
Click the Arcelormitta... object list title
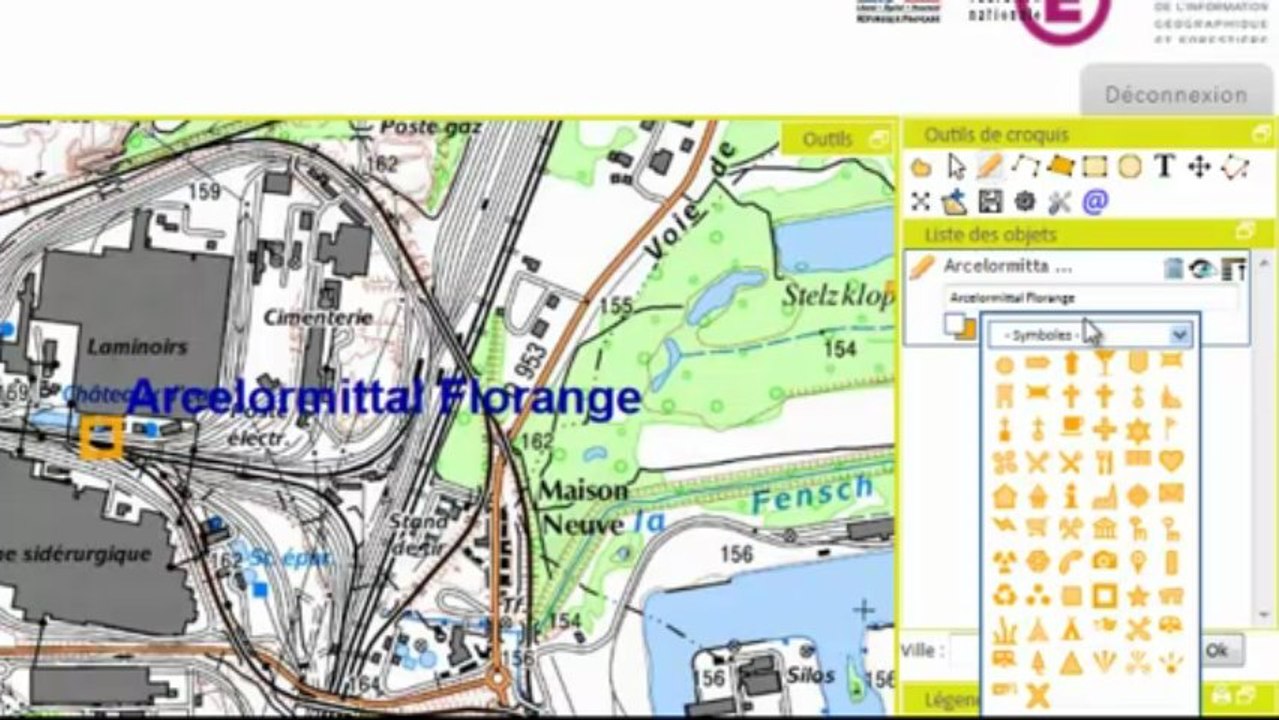1008,267
